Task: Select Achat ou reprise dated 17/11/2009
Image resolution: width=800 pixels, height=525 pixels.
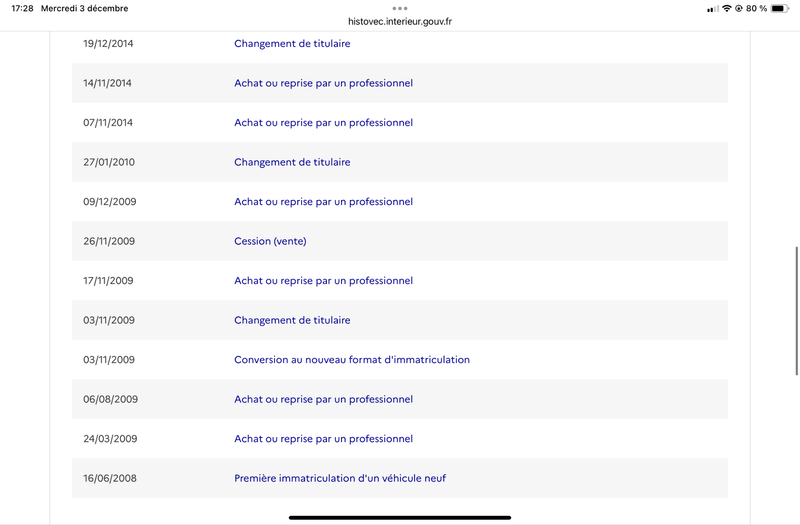Action: click(323, 281)
